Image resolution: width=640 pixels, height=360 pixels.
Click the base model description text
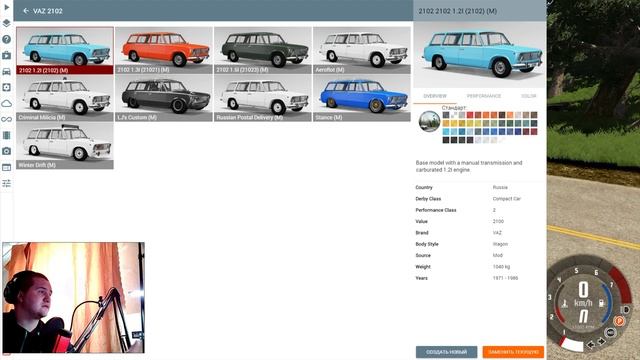point(469,166)
